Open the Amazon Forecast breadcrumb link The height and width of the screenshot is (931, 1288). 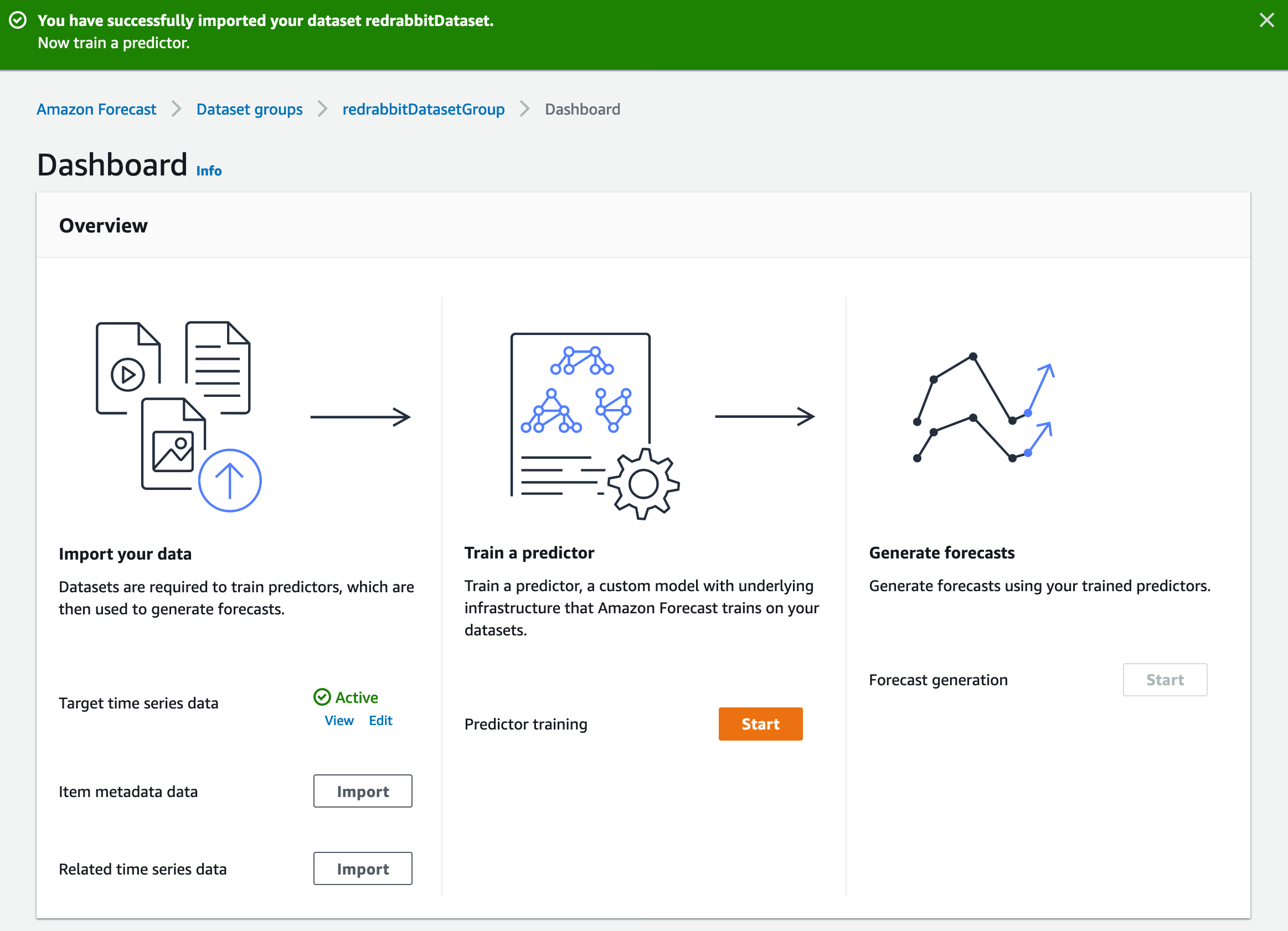[96, 109]
